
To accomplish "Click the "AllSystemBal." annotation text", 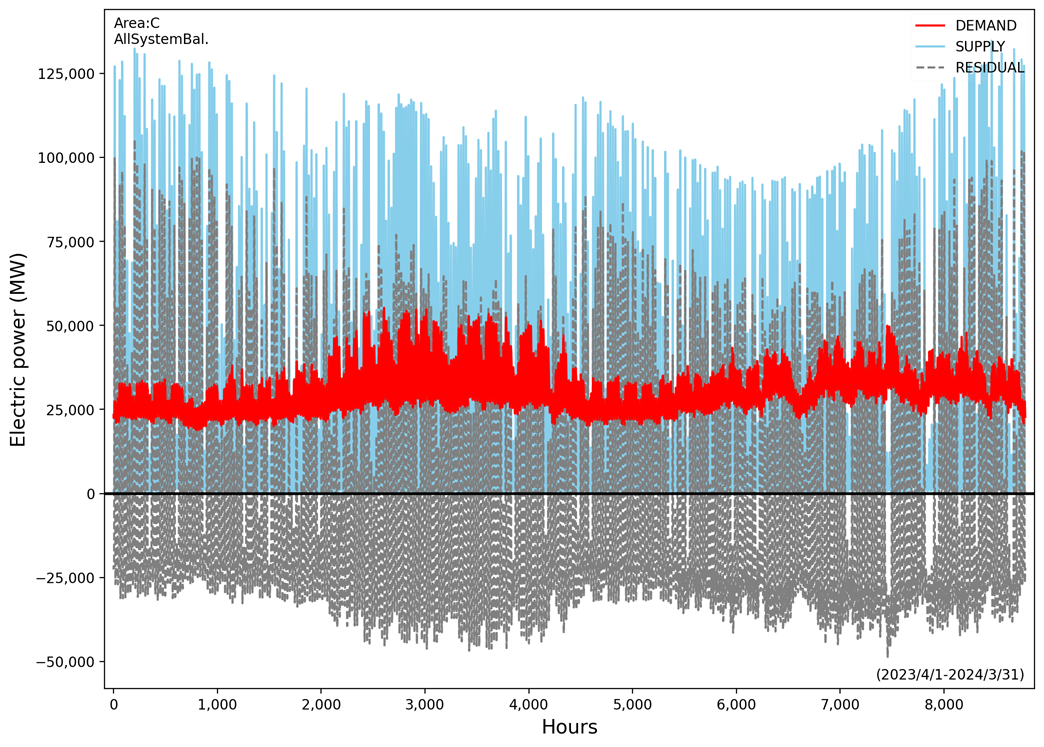I will (161, 40).
